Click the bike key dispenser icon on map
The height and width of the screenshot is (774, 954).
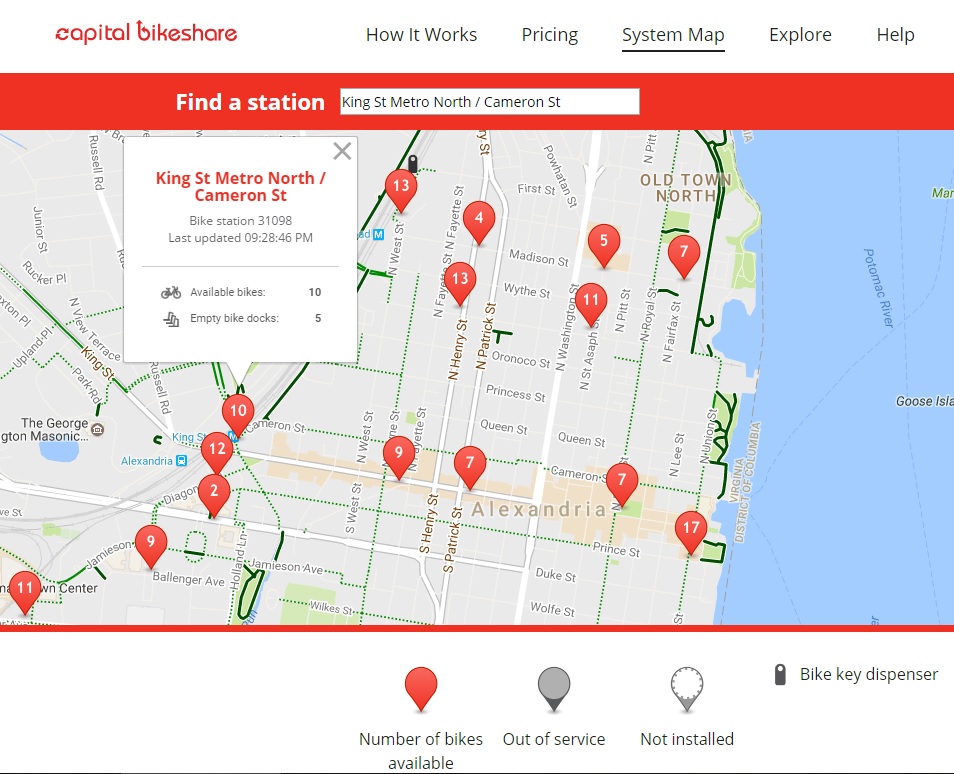pyautogui.click(x=412, y=163)
